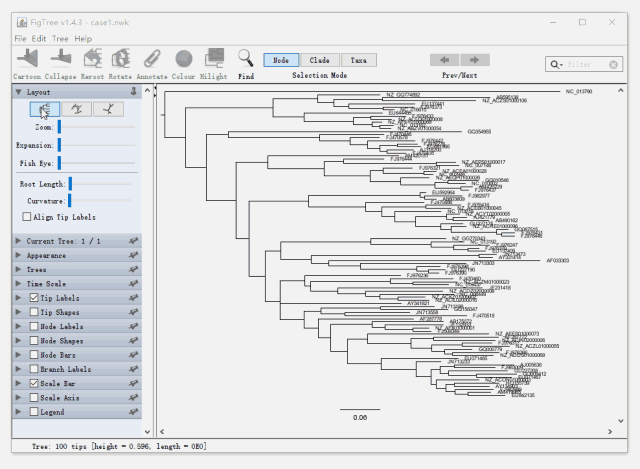The width and height of the screenshot is (640, 469).
Task: Click the filter search magnifier dropdown
Action: point(557,64)
